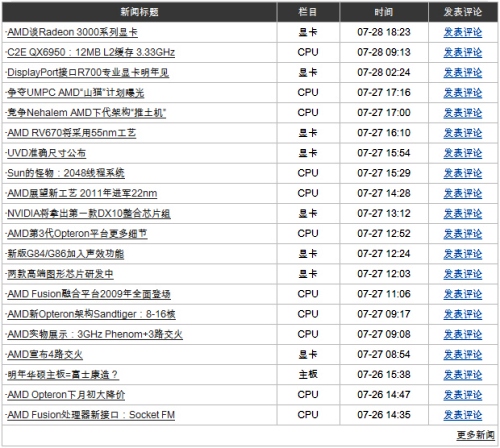Screen dimensions: 500x448
Task: Click time cell '07-27 17:00'
Action: [x=384, y=113]
